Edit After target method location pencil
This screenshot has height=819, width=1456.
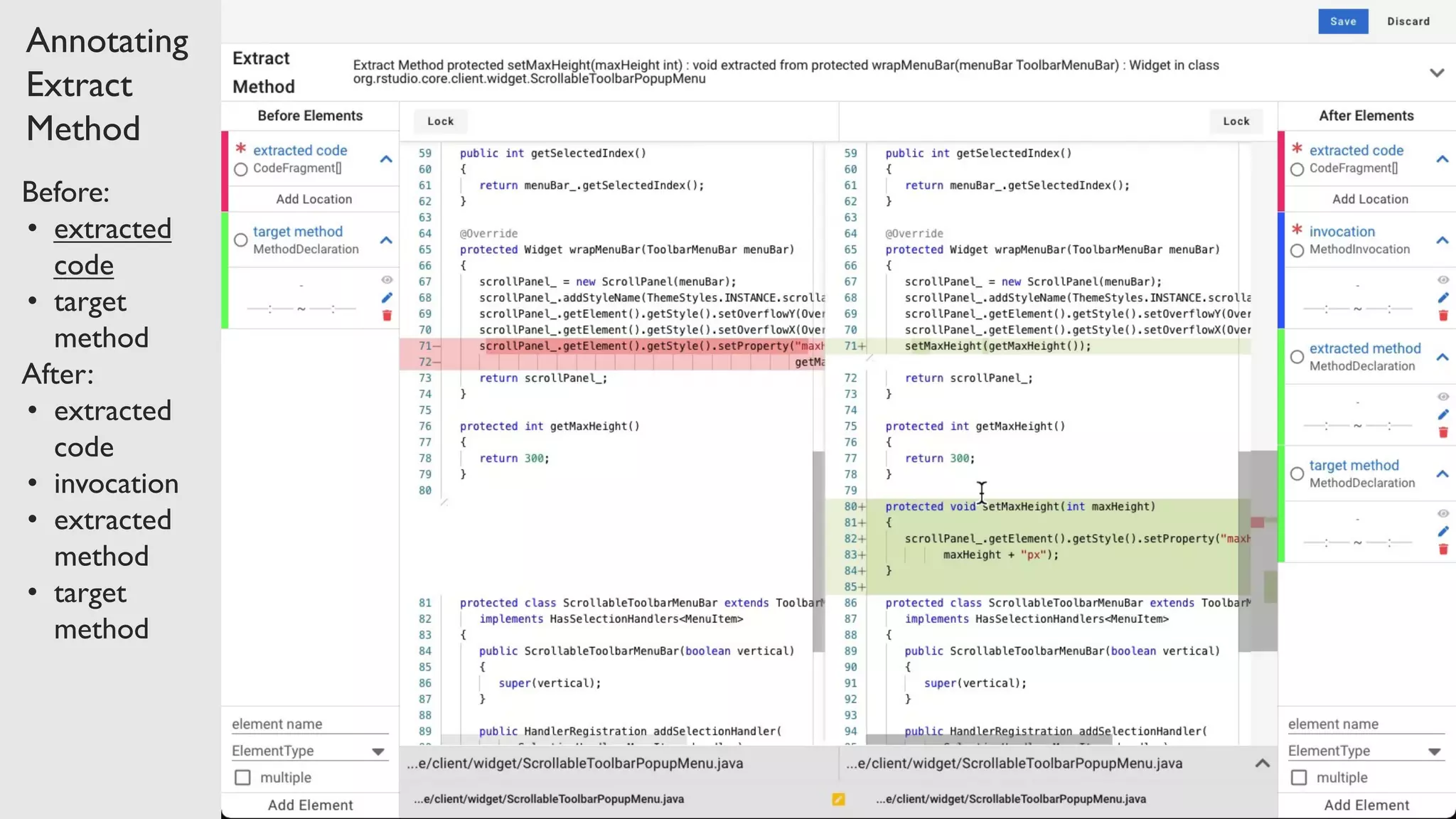coord(1443,531)
